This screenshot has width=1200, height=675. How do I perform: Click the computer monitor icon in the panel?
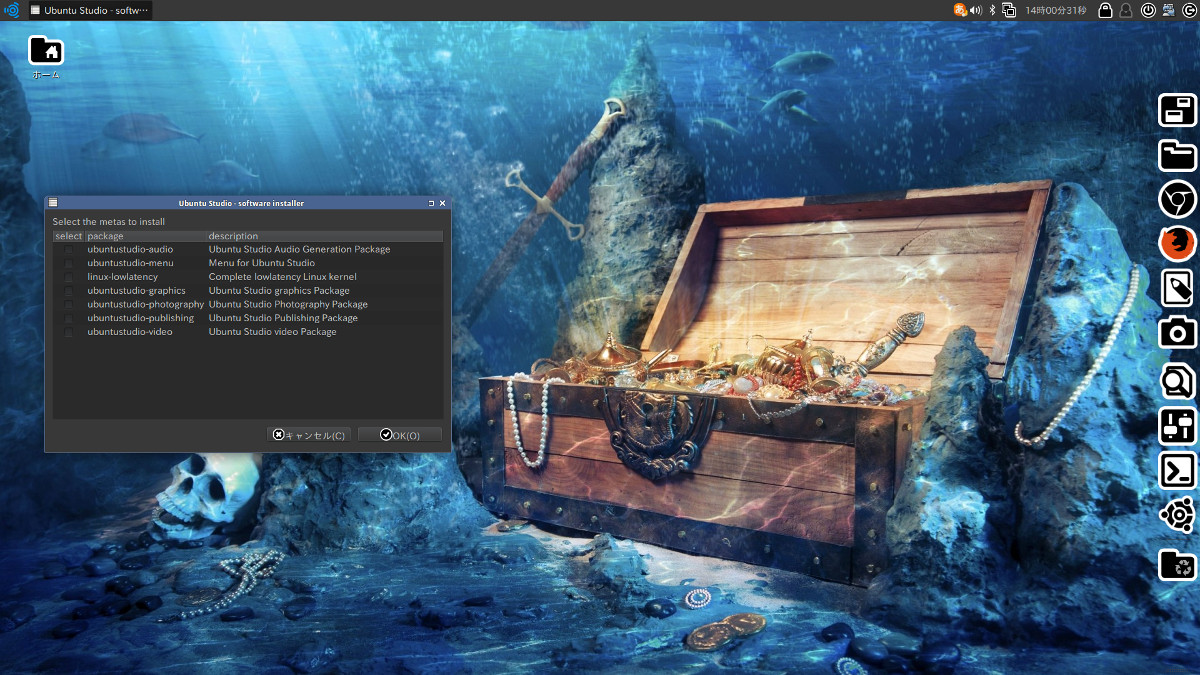point(1168,10)
